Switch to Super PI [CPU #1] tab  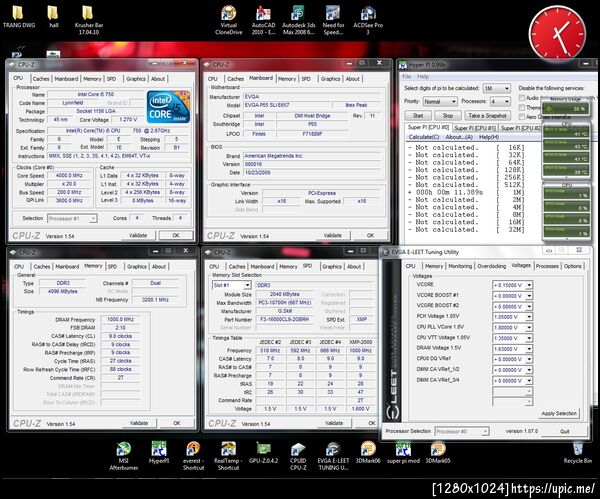click(475, 128)
